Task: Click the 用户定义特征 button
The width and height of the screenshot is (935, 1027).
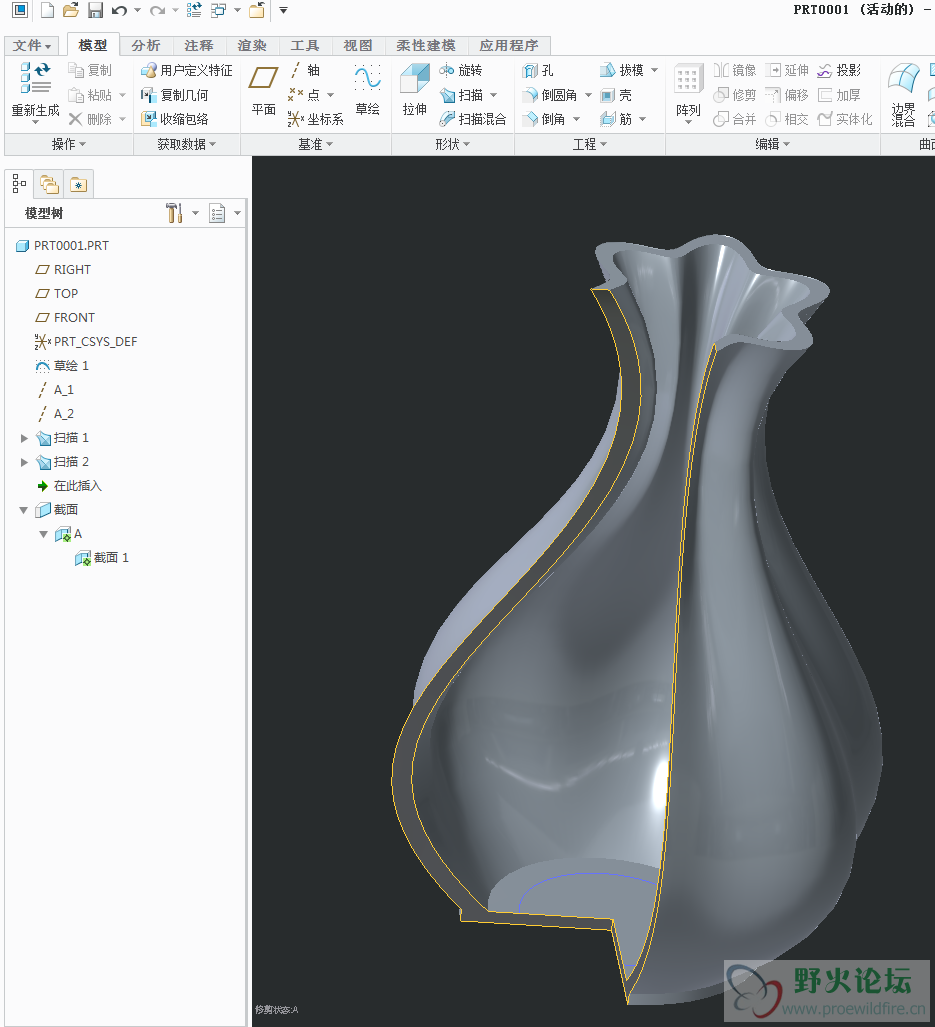Action: pyautogui.click(x=186, y=71)
